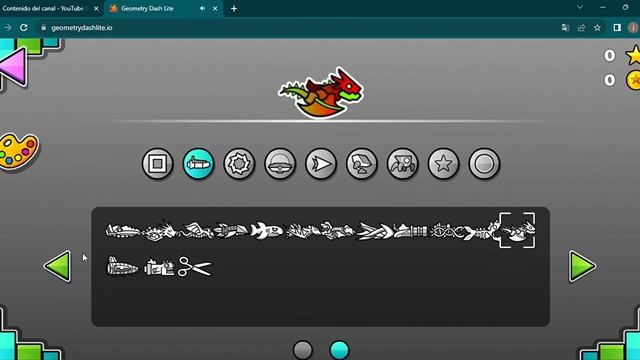Select the cube icon category
This screenshot has width=640, height=360.
pyautogui.click(x=158, y=164)
